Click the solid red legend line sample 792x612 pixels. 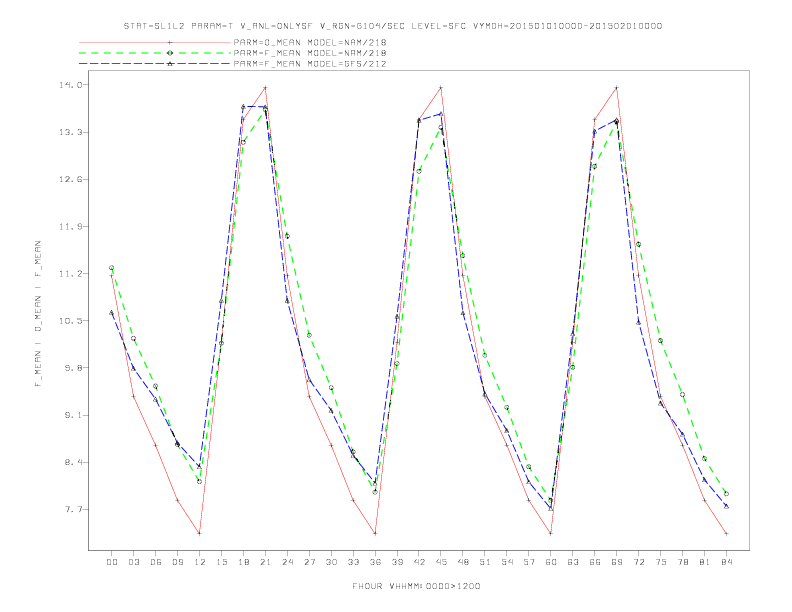click(x=155, y=42)
